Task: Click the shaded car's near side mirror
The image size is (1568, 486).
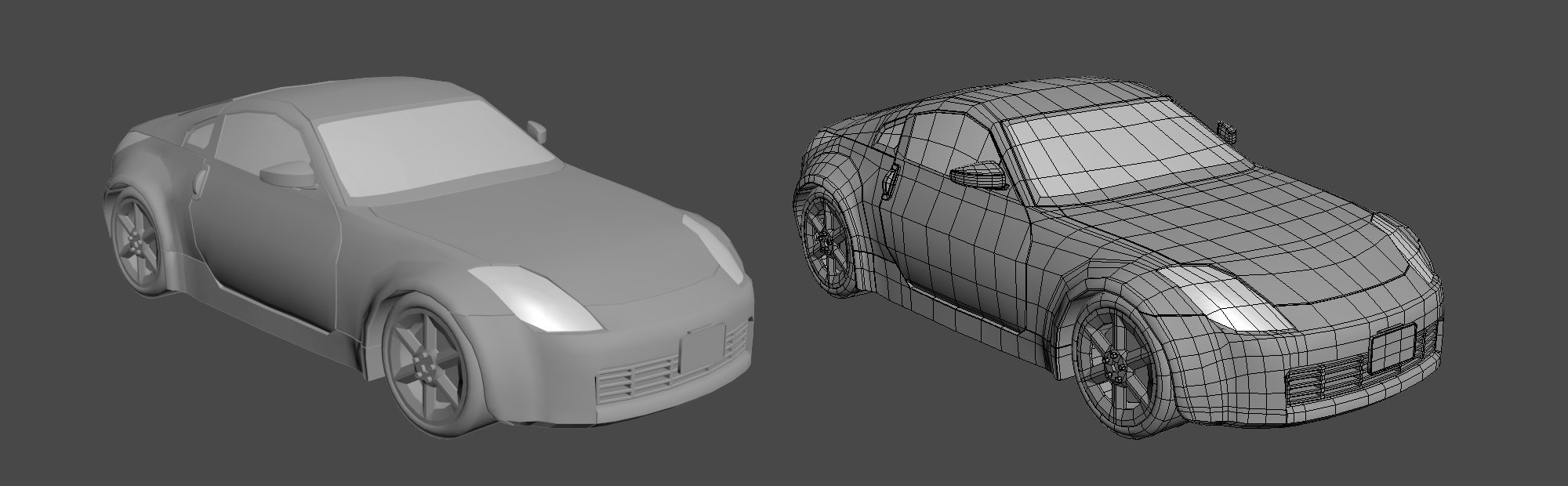Action: coord(288,174)
